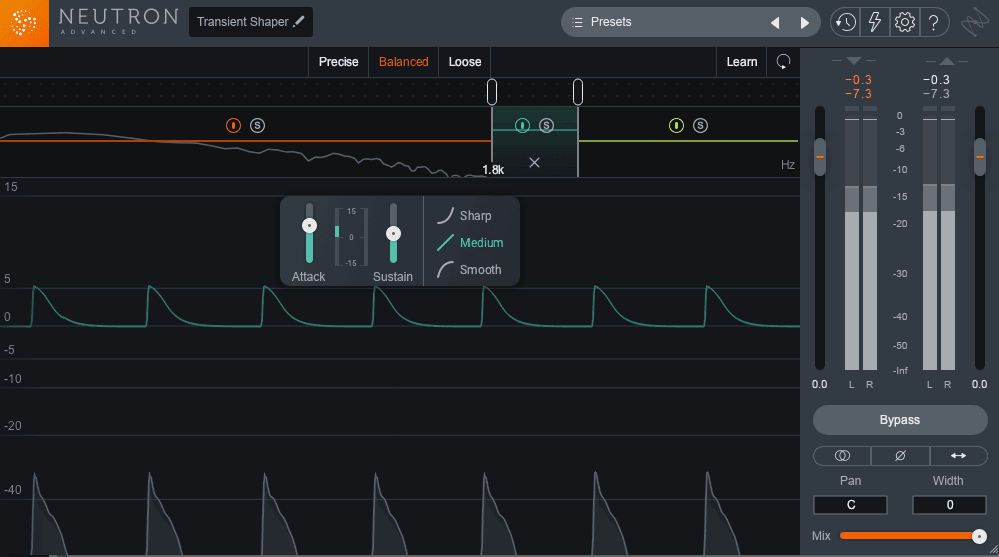Image resolution: width=999 pixels, height=557 pixels.
Task: Solo the teal mid band
Action: pyautogui.click(x=547, y=126)
